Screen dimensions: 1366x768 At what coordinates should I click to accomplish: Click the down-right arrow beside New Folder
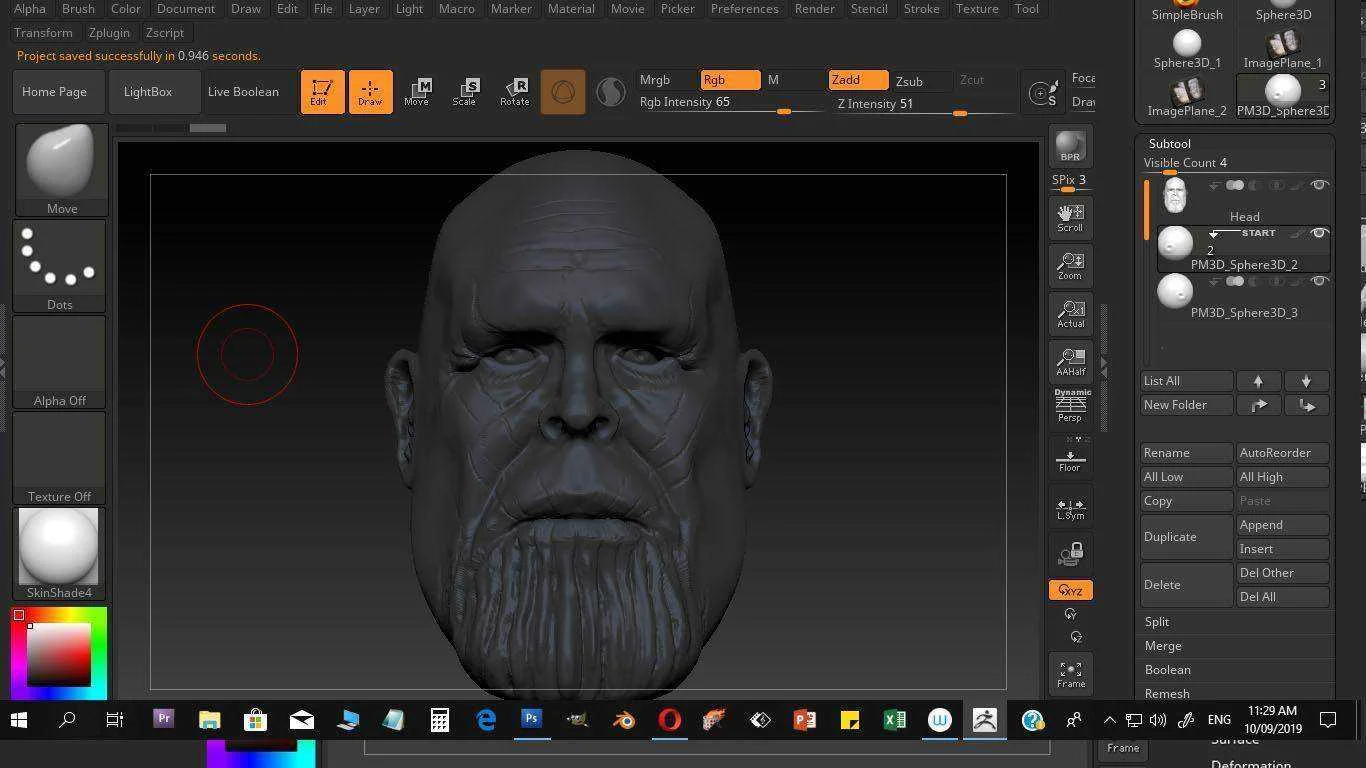click(x=1306, y=405)
